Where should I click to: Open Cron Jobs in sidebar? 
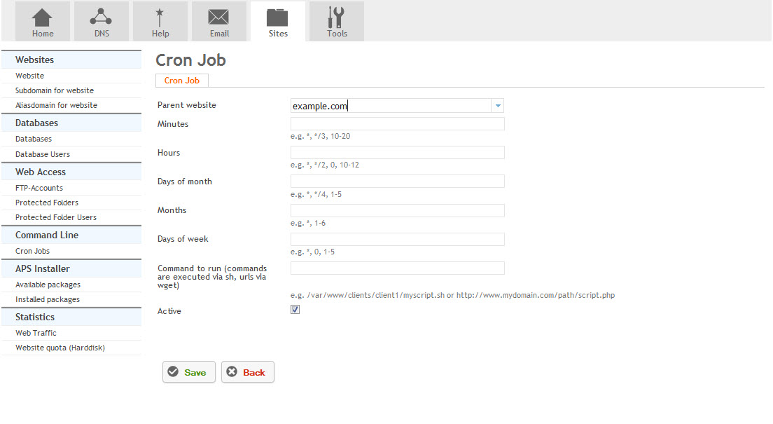pyautogui.click(x=33, y=251)
